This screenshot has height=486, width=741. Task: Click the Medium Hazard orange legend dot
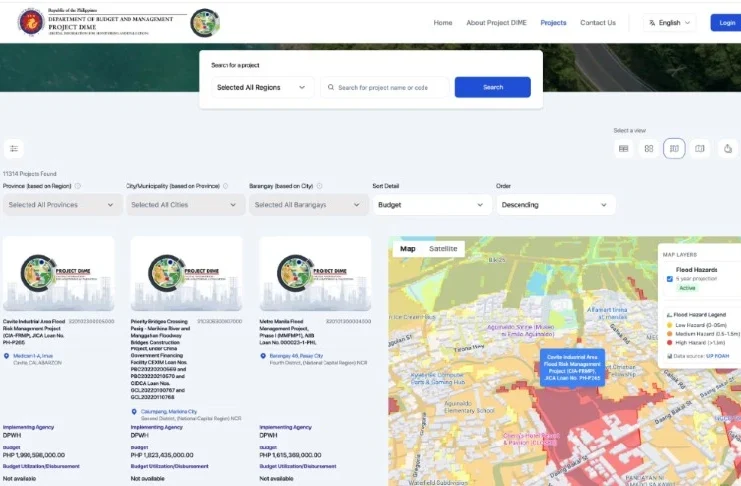669,334
